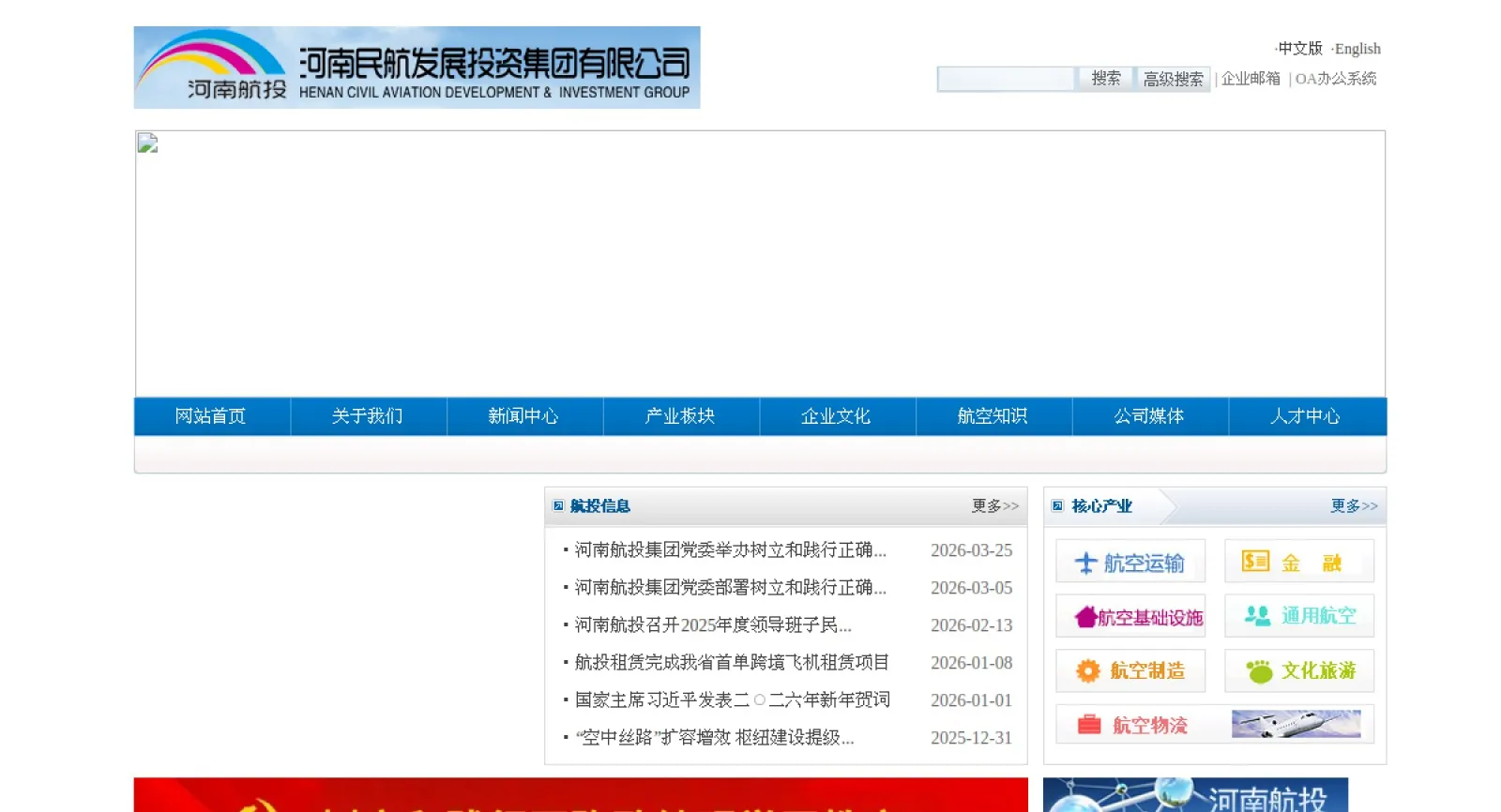Open the 文化旅游 paw icon tile

point(1298,671)
